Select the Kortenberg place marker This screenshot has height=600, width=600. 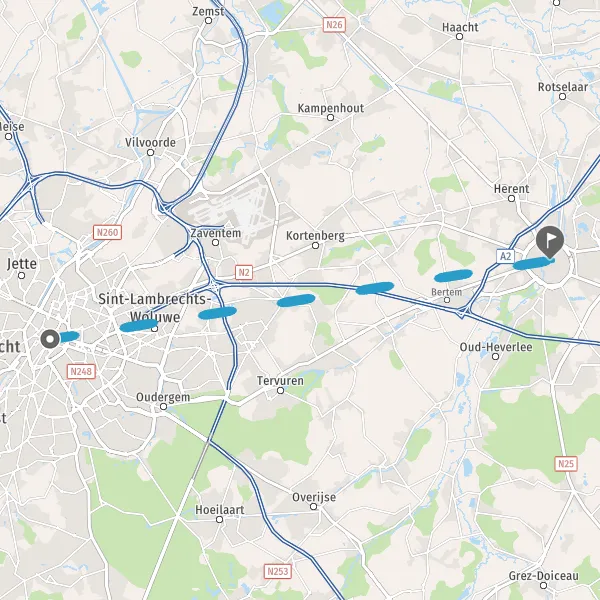(x=315, y=246)
